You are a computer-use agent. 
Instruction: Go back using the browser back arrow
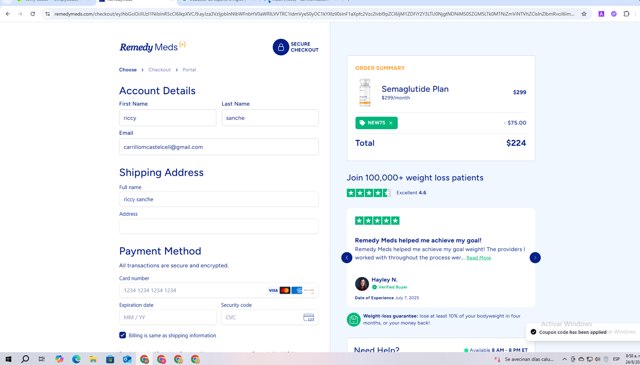pyautogui.click(x=8, y=14)
